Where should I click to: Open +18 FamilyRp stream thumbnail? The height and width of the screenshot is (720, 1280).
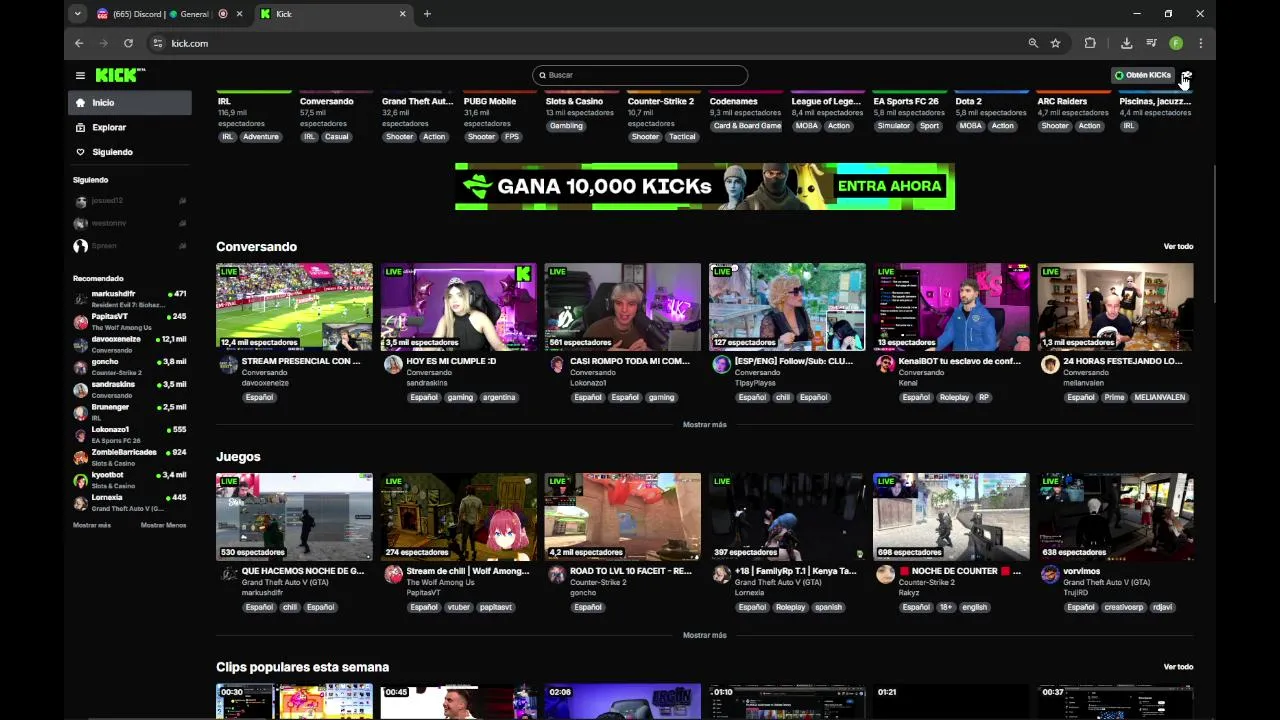(787, 517)
